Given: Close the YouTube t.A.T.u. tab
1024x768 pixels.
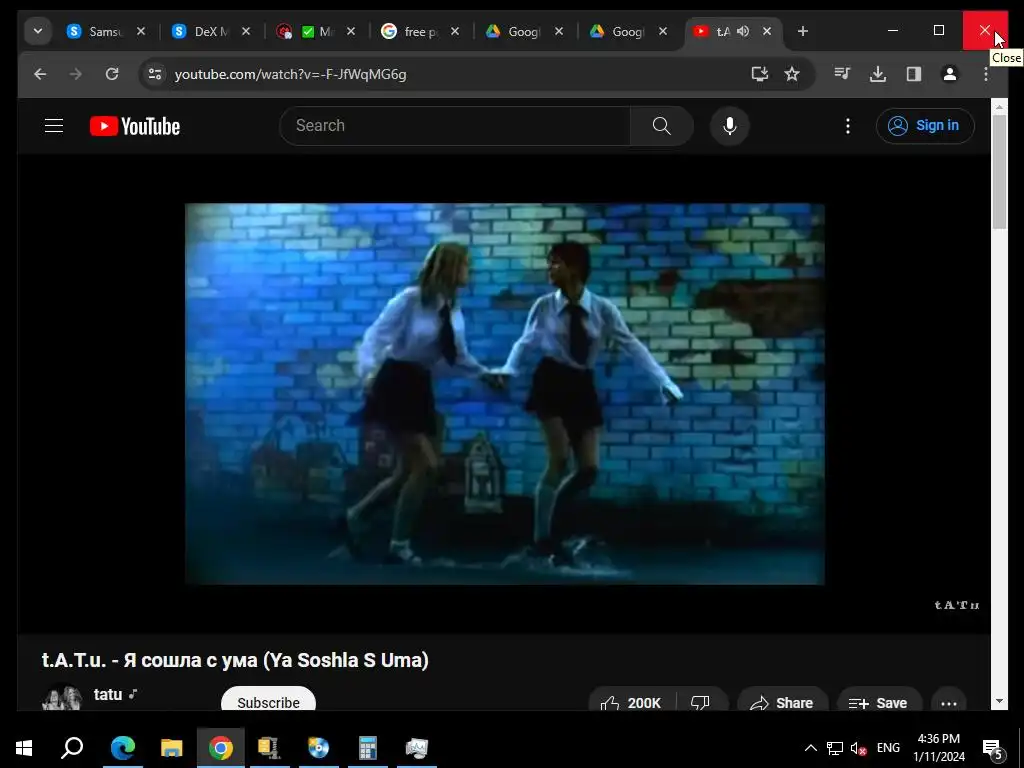Looking at the screenshot, I should pos(767,31).
